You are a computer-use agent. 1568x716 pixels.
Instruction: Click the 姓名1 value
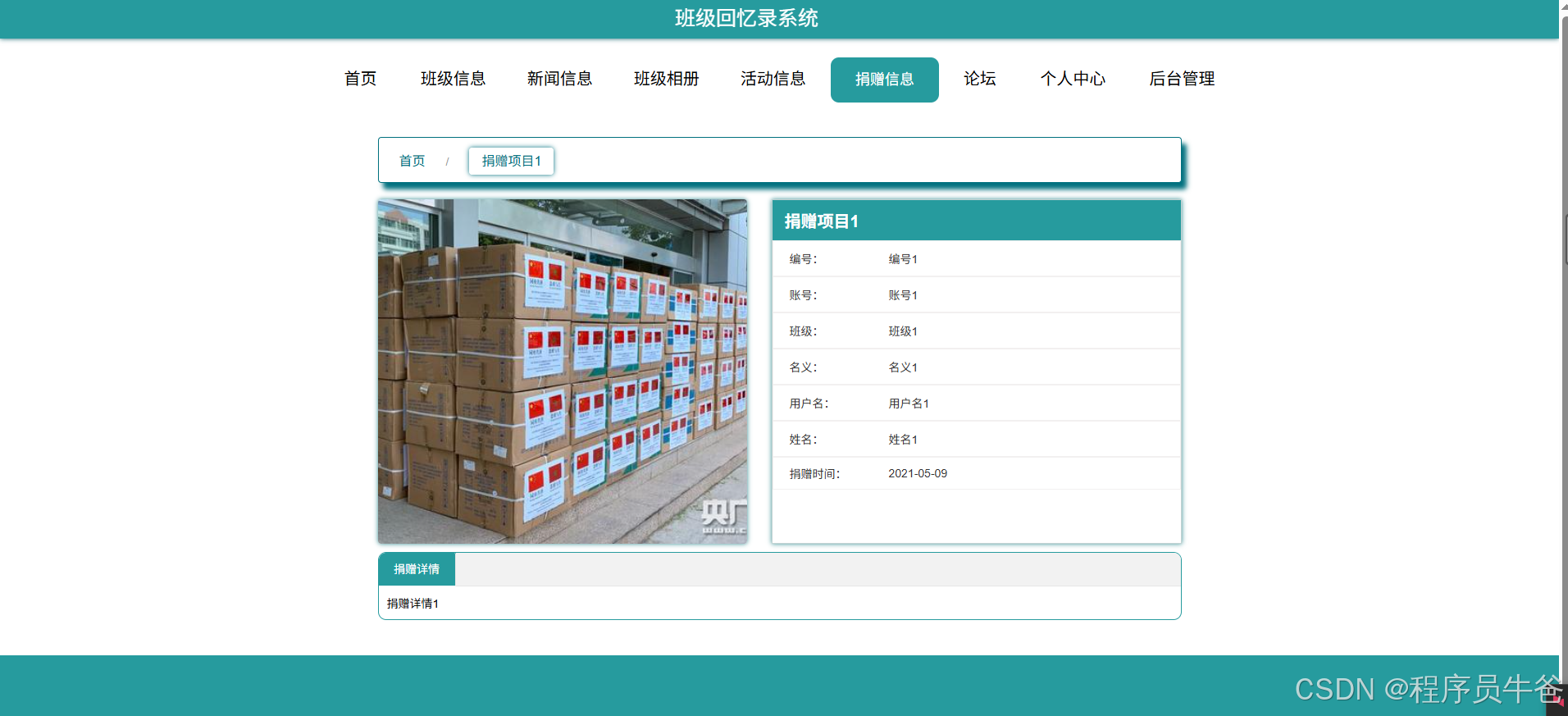(903, 440)
